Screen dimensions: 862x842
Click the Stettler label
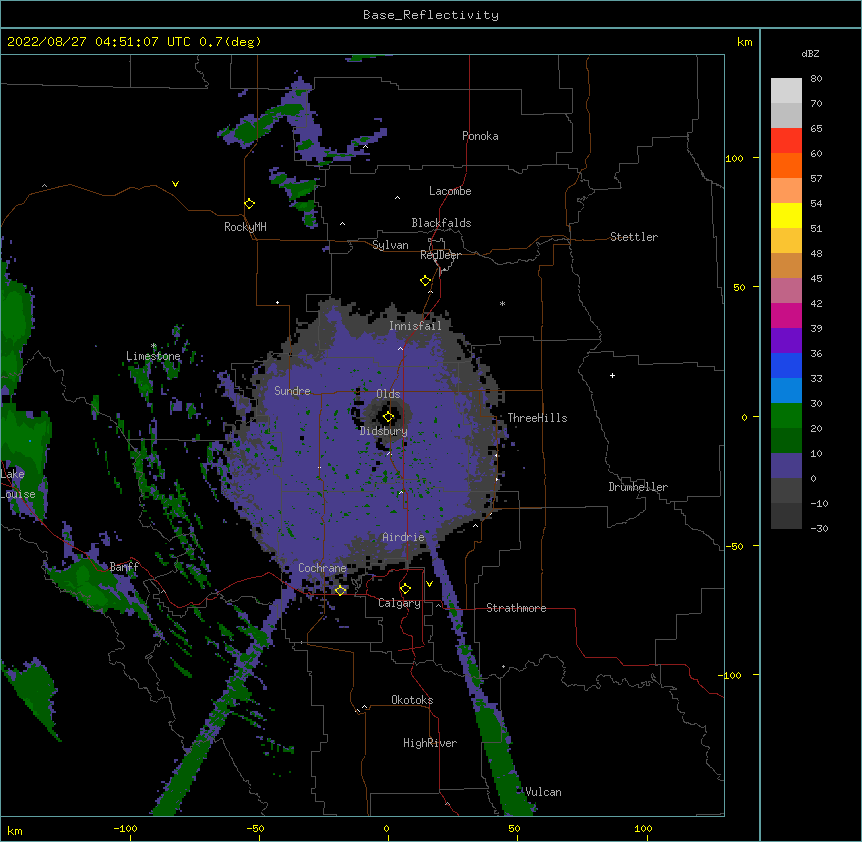tap(634, 237)
